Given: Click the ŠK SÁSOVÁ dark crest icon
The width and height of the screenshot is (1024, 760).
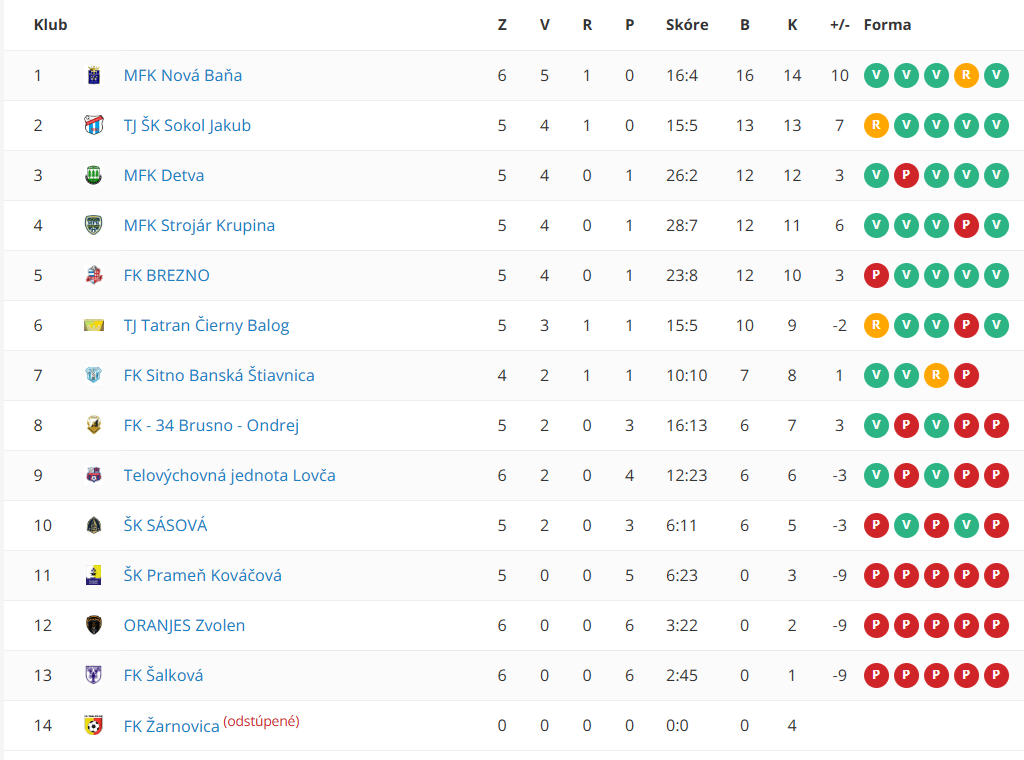Looking at the screenshot, I should click(93, 525).
